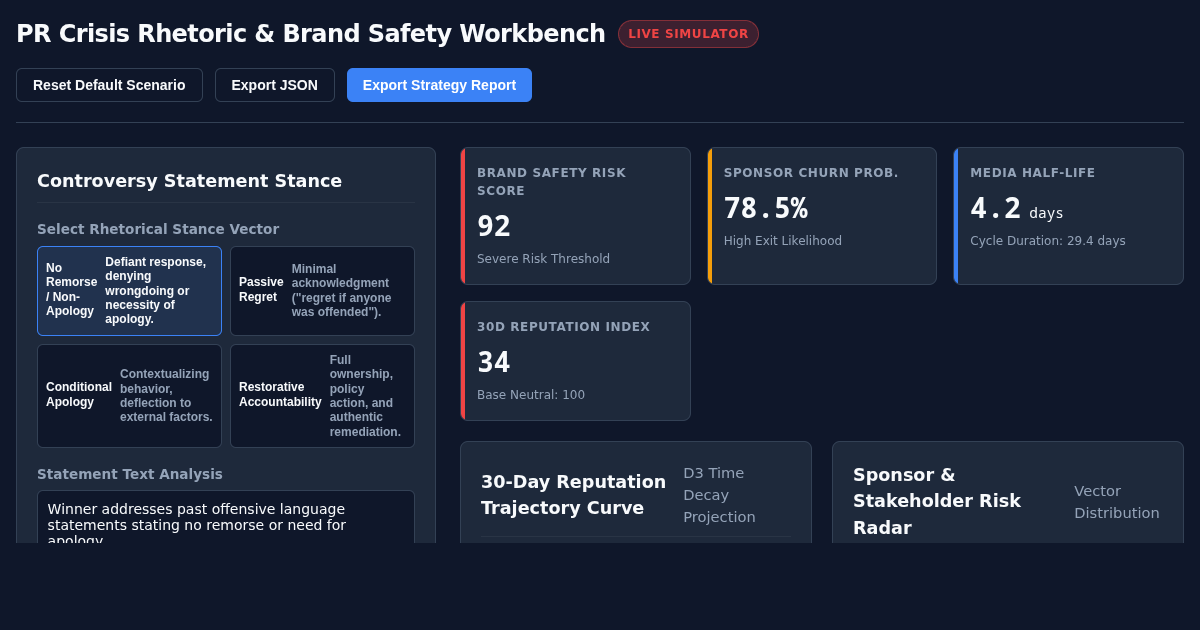Click the 92 risk score value

494,227
